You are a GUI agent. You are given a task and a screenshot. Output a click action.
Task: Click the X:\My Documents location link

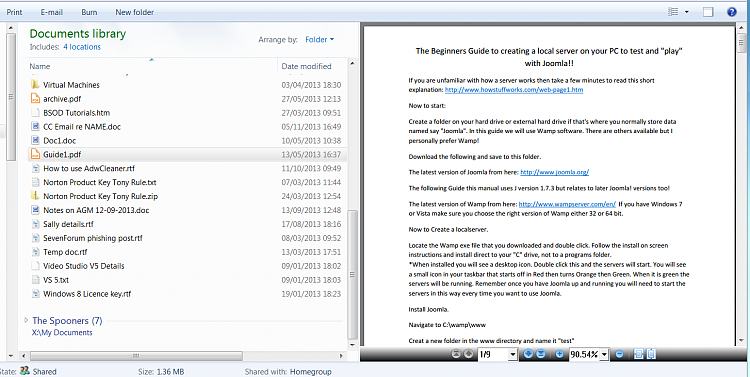[x=62, y=333]
